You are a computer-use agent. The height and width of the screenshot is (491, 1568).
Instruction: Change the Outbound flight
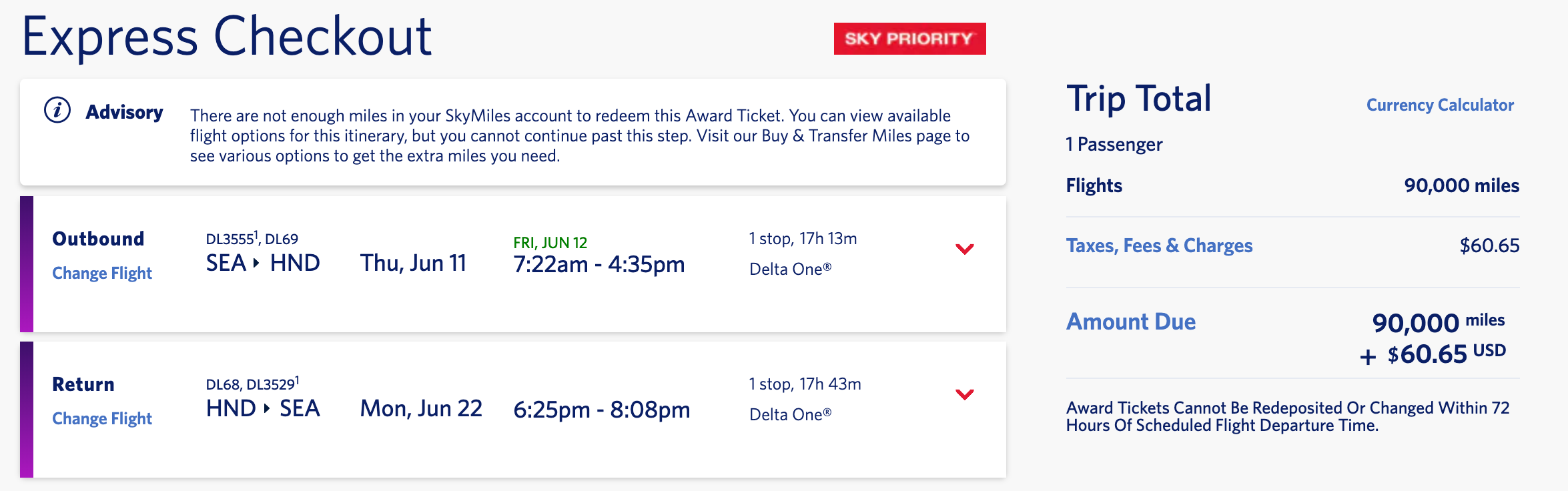click(x=102, y=273)
